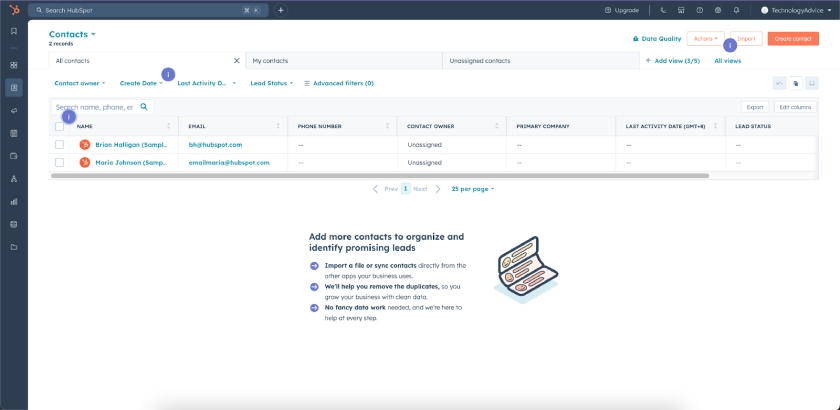
Task: Open the Notifications bell icon
Action: click(737, 10)
